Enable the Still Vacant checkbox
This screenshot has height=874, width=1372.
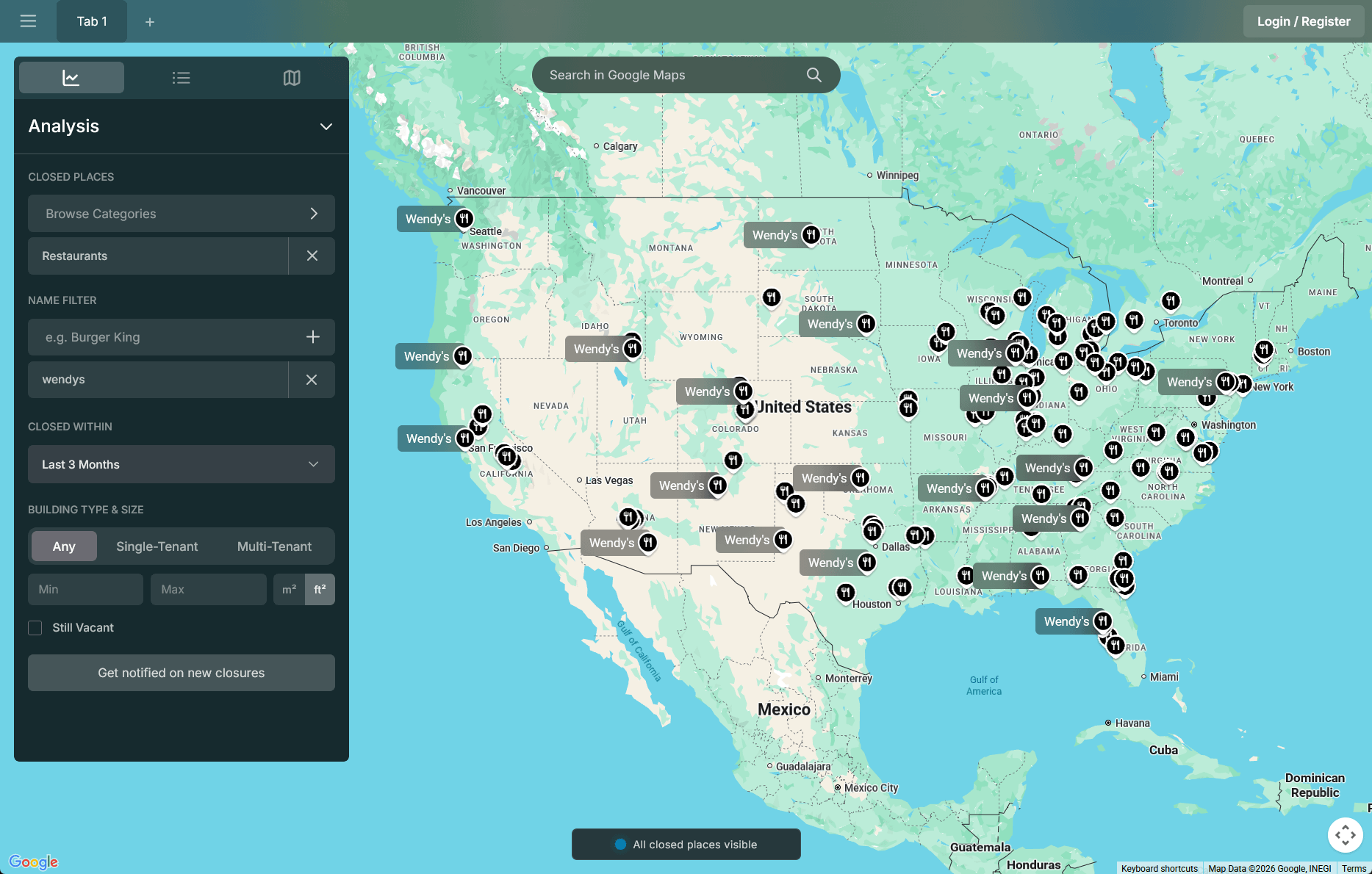[35, 628]
